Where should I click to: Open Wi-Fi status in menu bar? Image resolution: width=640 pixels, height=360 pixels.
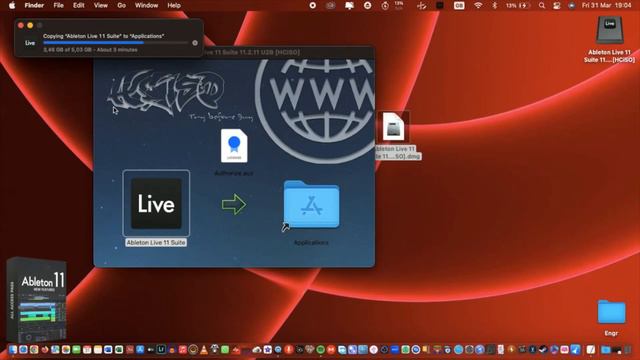pos(478,5)
